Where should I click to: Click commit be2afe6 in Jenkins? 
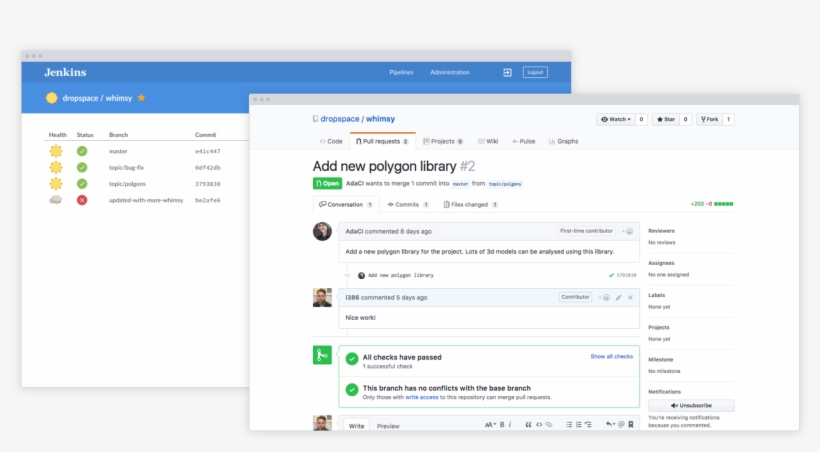[208, 200]
